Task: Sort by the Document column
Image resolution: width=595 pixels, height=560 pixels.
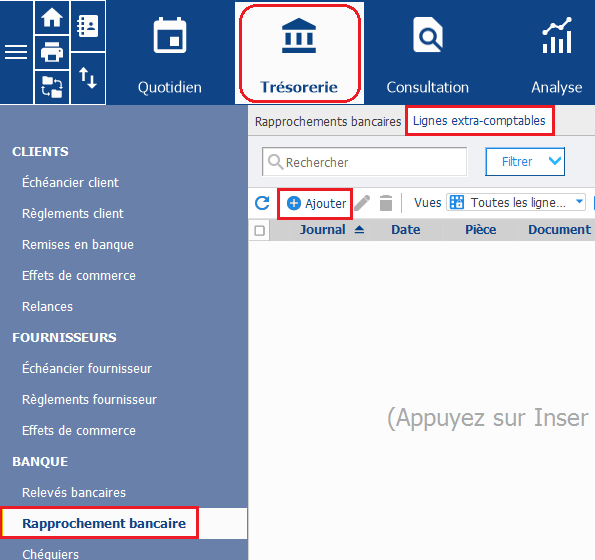Action: [560, 230]
